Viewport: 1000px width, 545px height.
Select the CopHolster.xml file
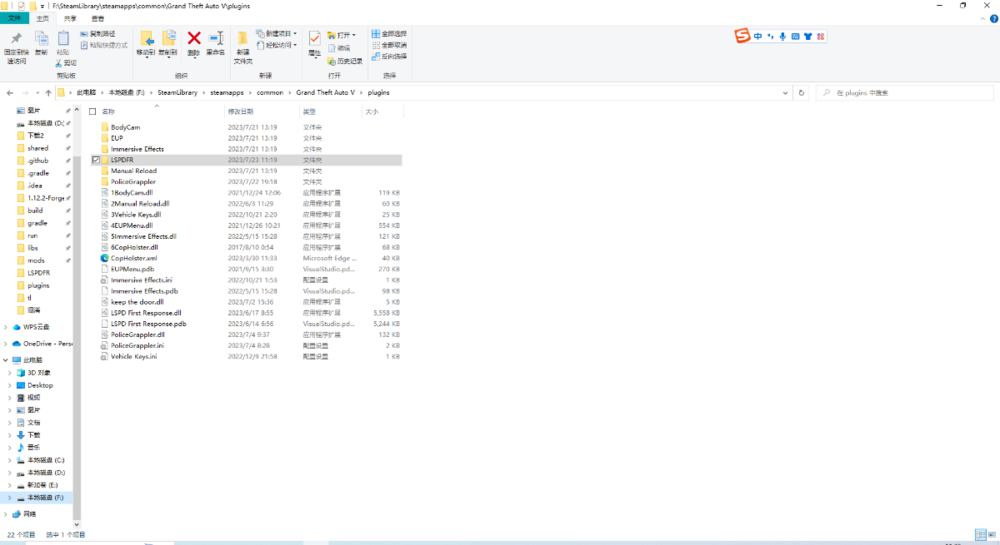pyautogui.click(x=134, y=258)
